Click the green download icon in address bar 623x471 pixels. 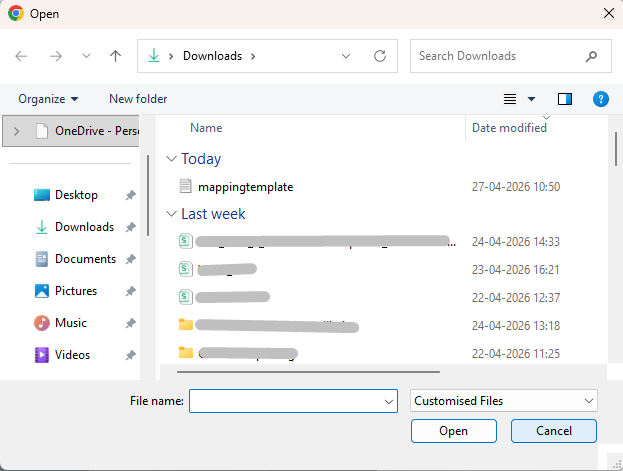pos(154,56)
